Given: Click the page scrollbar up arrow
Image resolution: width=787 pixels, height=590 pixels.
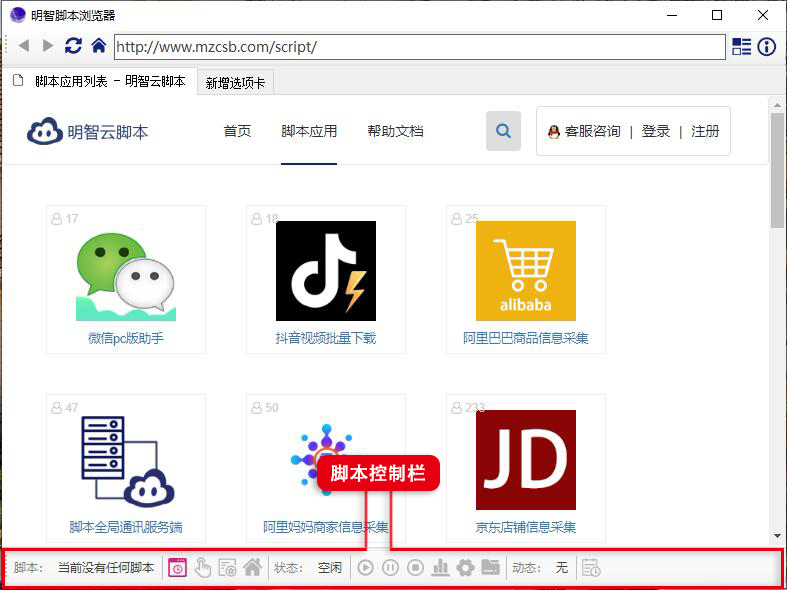Looking at the screenshot, I should pos(777,105).
